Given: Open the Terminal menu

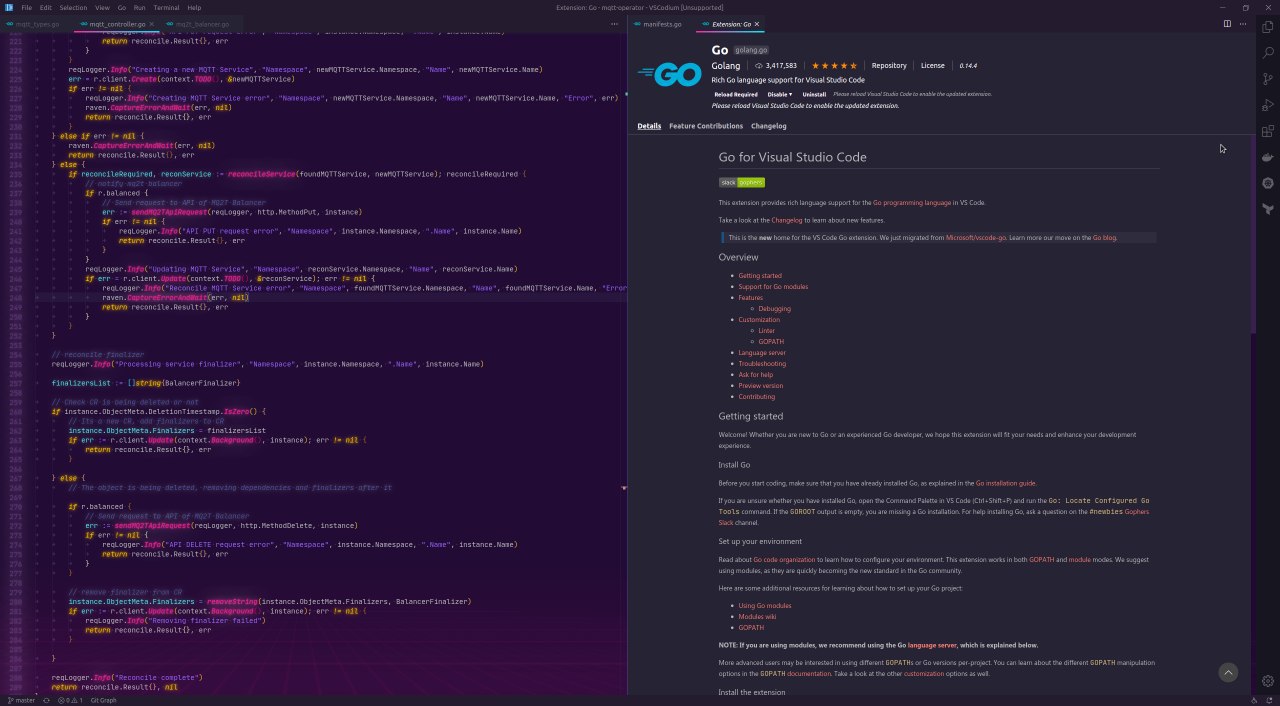Looking at the screenshot, I should 166,7.
